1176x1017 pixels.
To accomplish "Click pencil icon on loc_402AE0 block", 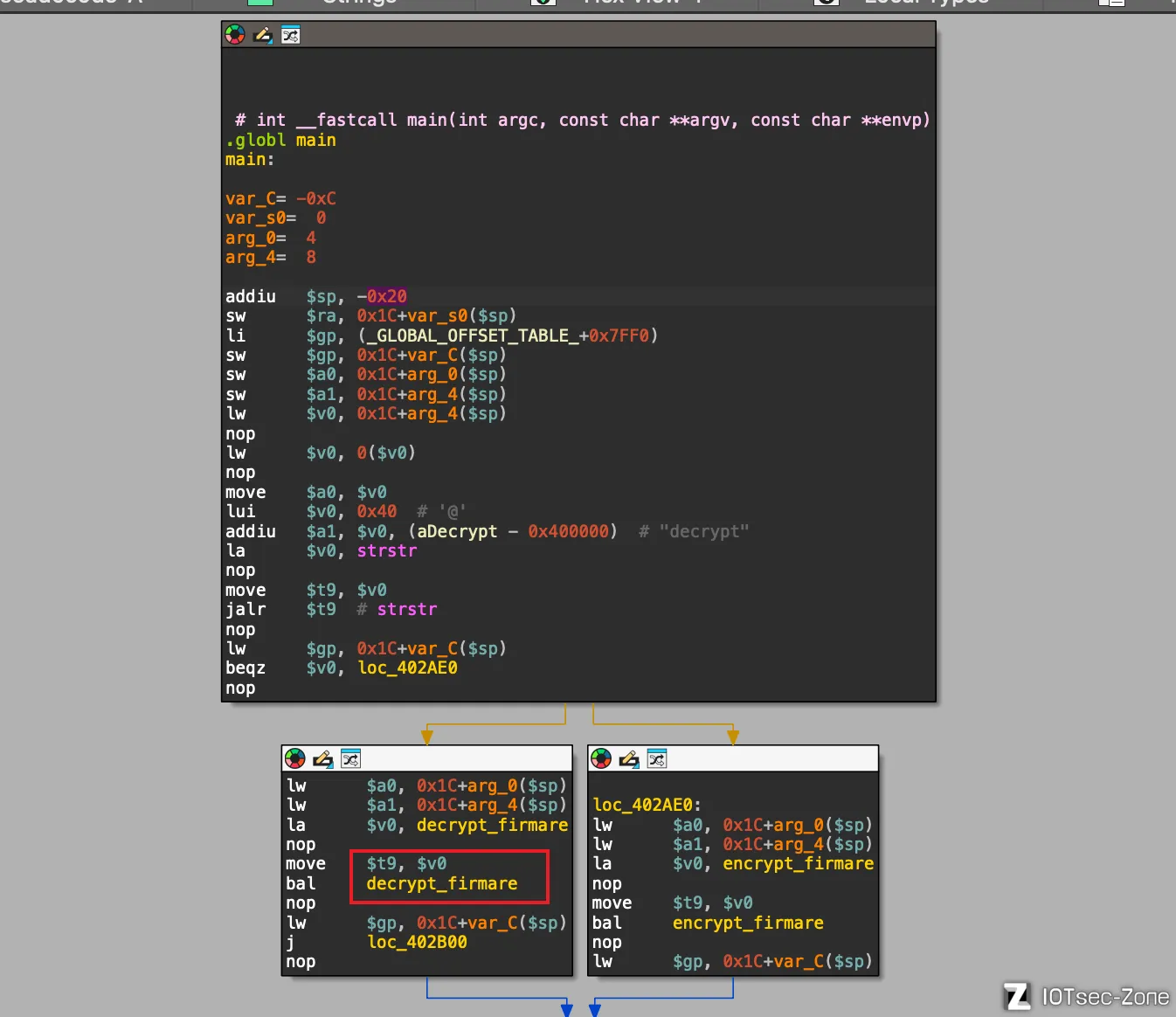I will (629, 758).
